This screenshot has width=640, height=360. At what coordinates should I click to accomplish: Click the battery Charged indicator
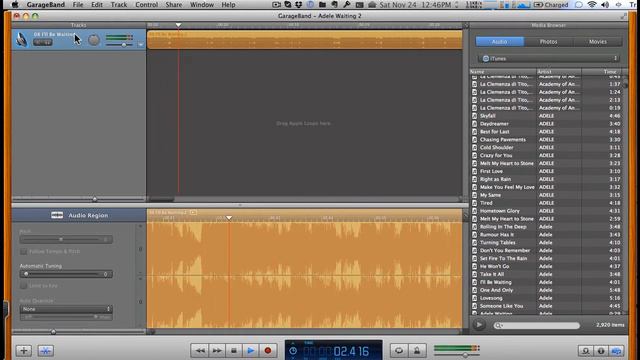pos(551,5)
